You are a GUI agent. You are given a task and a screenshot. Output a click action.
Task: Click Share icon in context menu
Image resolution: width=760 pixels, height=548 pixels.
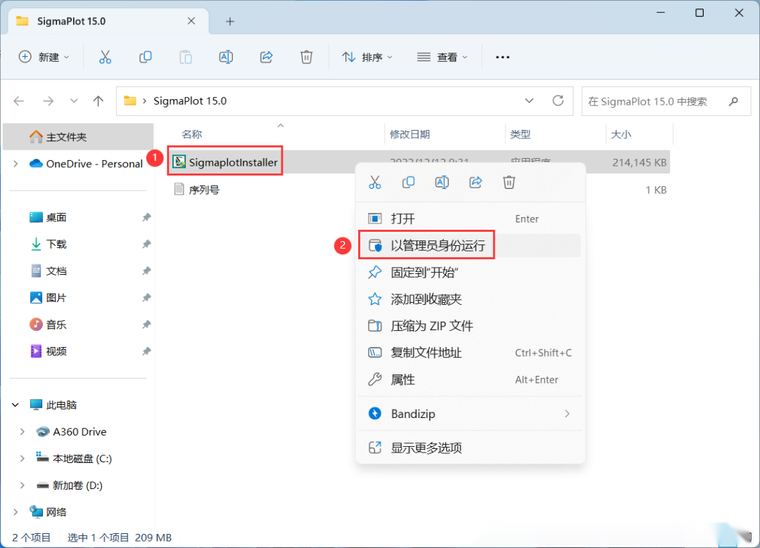point(475,182)
